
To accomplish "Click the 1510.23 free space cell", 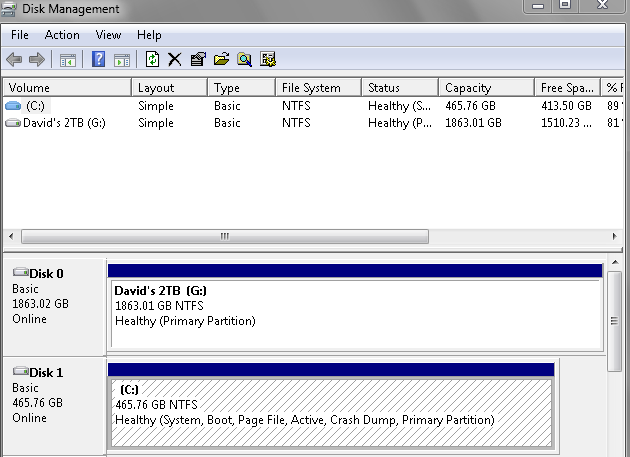I will coord(566,123).
